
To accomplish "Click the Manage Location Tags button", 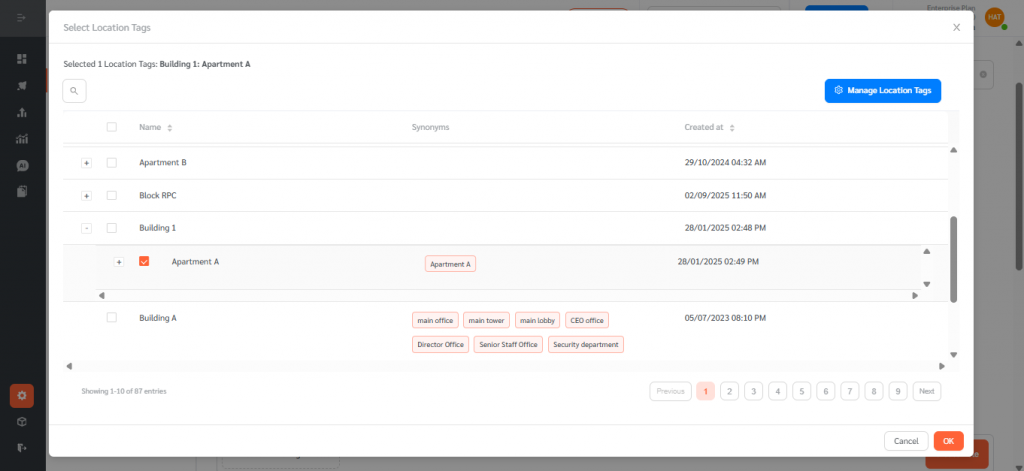I will [x=882, y=90].
